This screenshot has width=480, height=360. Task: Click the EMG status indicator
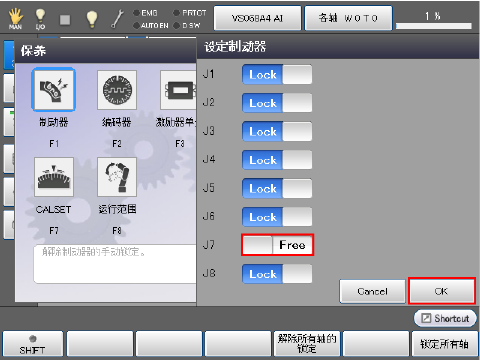[x=145, y=13]
